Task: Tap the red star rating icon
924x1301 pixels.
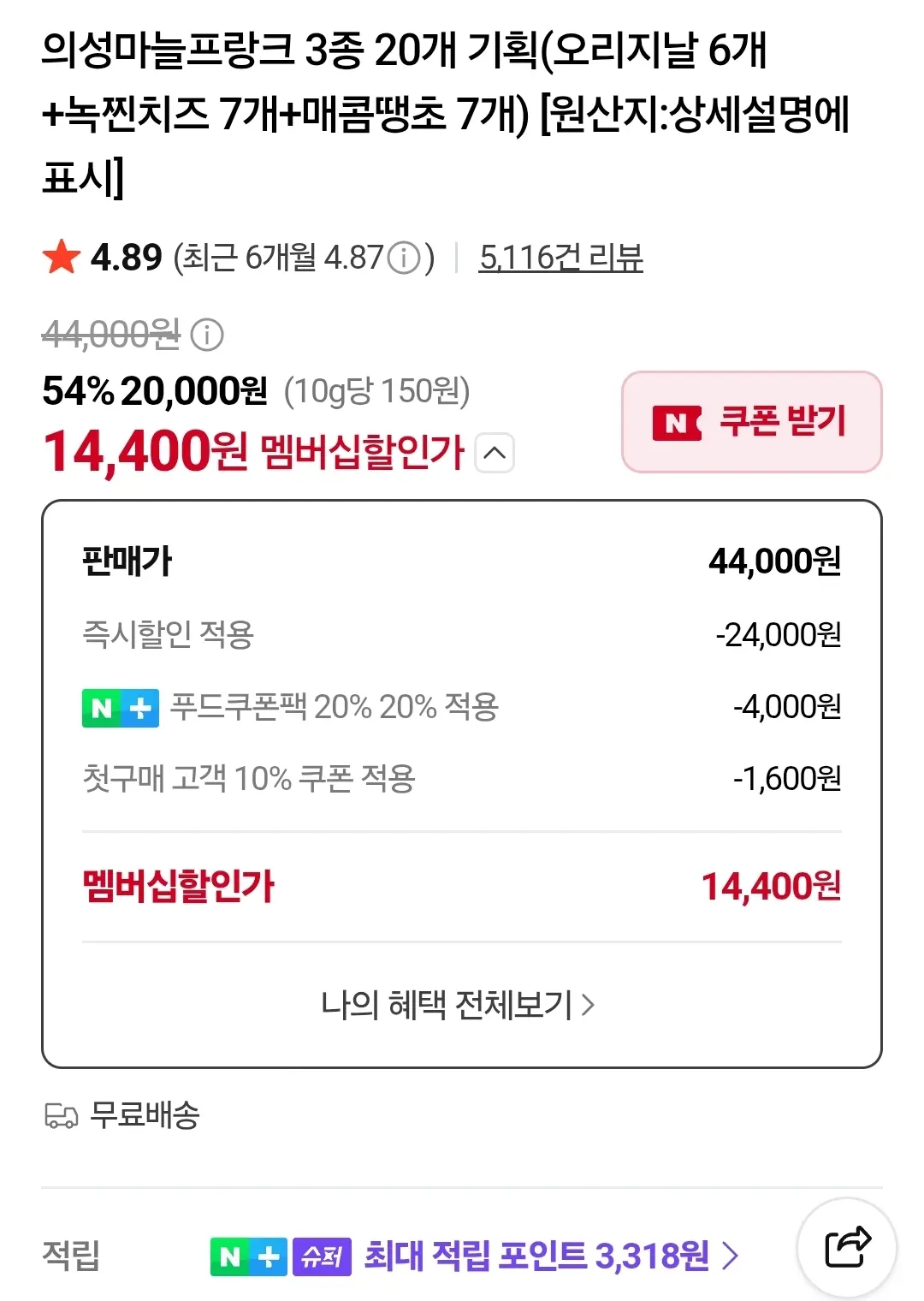Action: coord(61,257)
